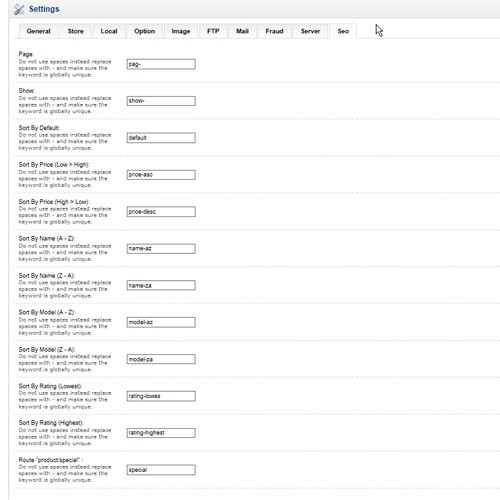500x500 pixels.
Task: Select the price-desc keyword field
Action: 161,212
